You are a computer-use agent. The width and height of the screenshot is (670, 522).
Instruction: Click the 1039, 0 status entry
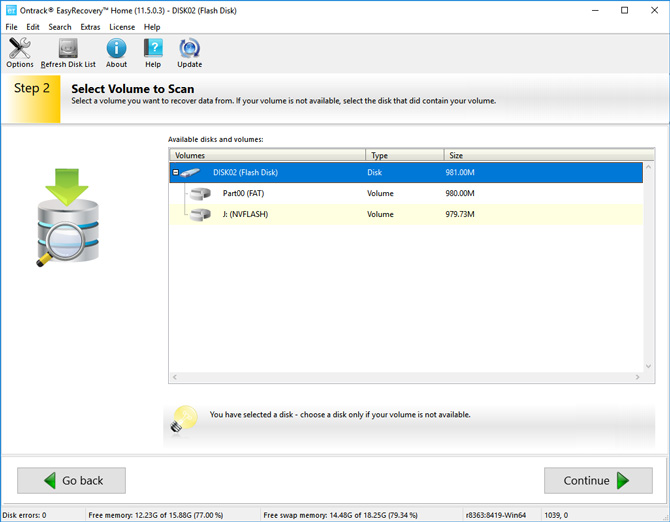(556, 515)
